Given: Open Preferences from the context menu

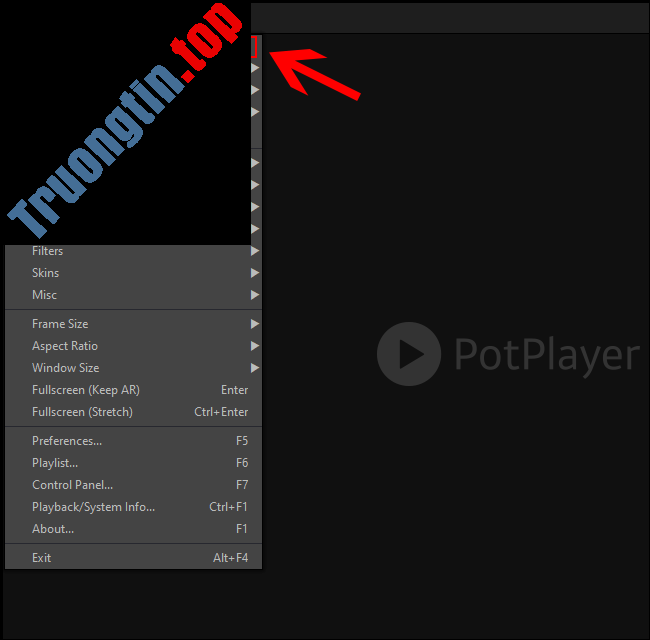Looking at the screenshot, I should coord(67,441).
